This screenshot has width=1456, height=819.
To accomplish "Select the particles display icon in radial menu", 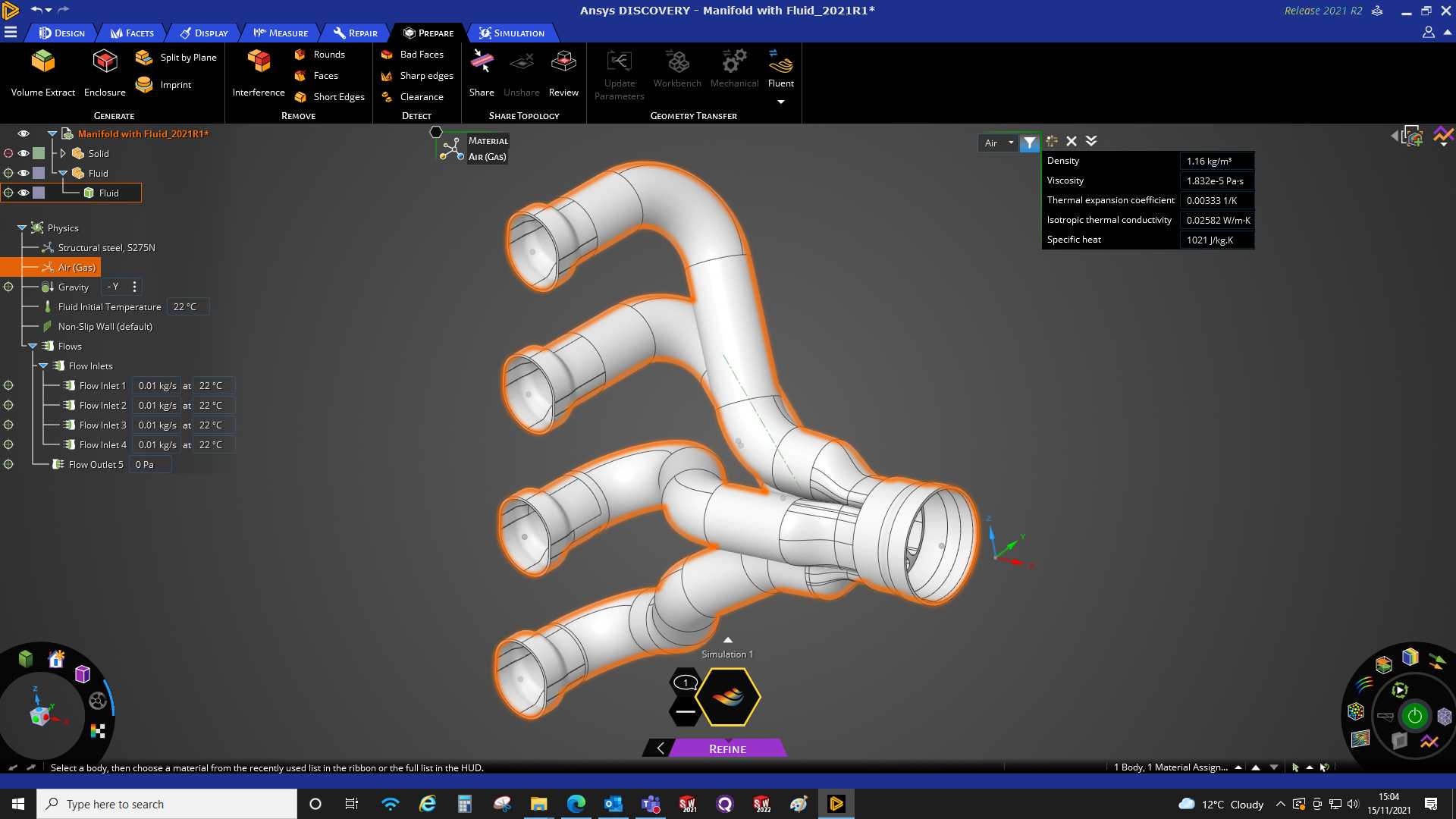I will pyautogui.click(x=1356, y=711).
